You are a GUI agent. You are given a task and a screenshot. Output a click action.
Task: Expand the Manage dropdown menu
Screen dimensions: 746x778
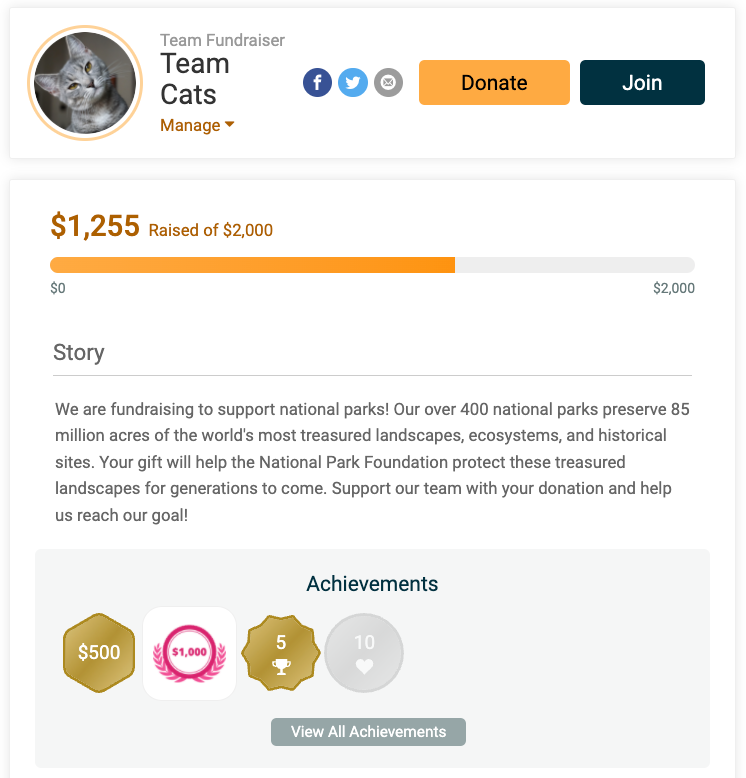tap(197, 125)
